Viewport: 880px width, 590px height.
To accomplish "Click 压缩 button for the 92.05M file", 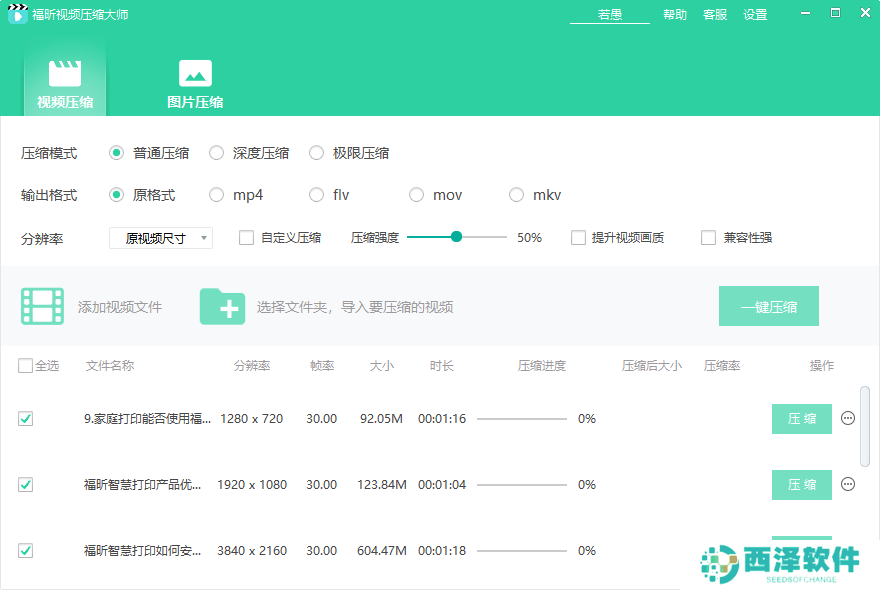I will [x=801, y=419].
